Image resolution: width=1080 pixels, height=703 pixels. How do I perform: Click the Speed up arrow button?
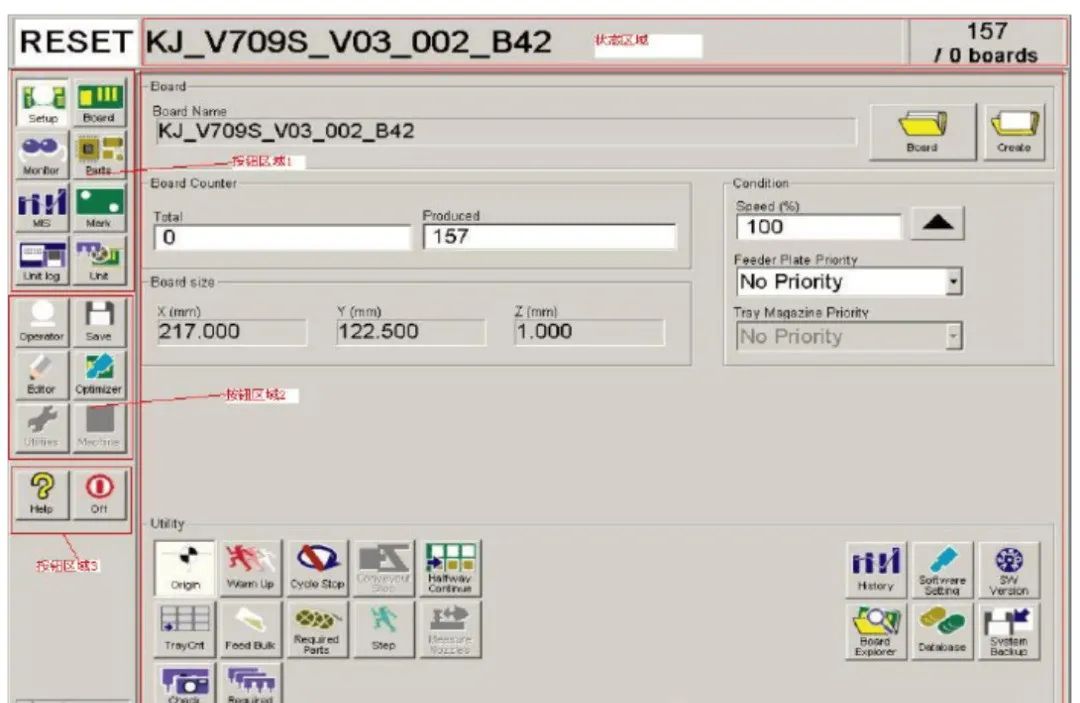coord(937,226)
